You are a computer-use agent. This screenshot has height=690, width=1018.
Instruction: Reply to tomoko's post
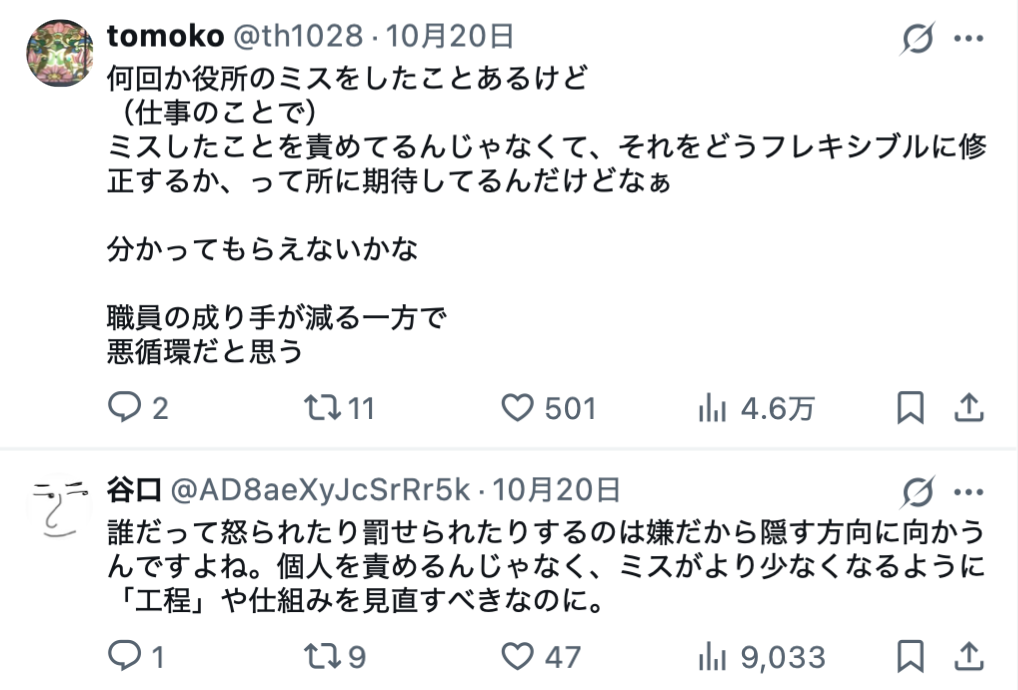click(122, 408)
